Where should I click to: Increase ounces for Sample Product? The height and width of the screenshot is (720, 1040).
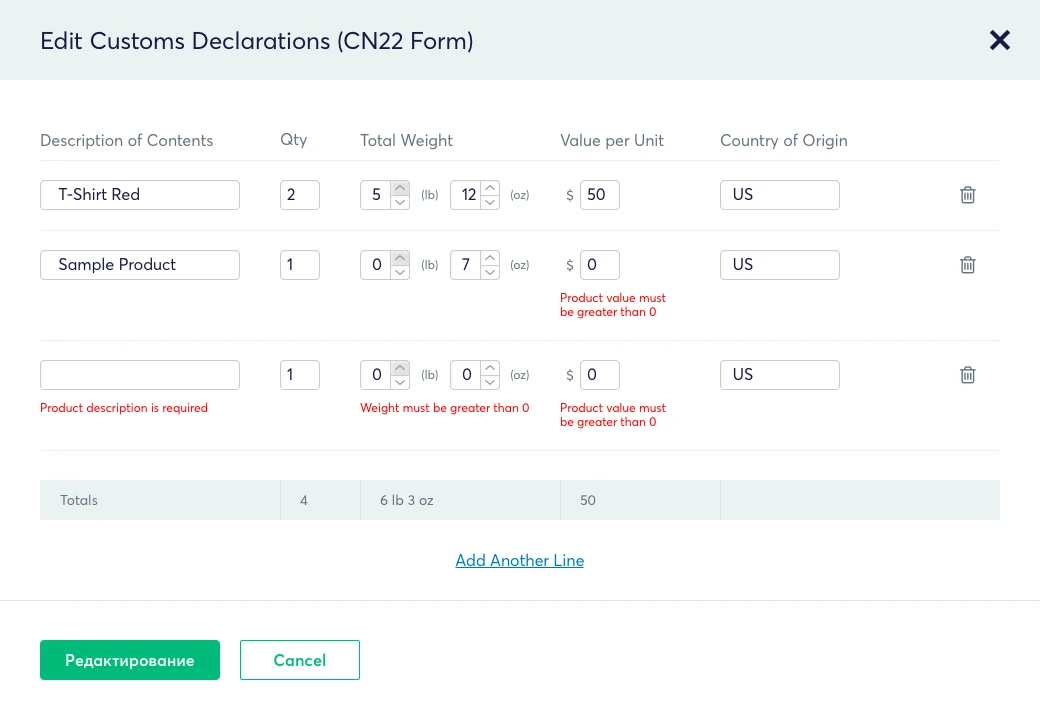[x=490, y=258]
